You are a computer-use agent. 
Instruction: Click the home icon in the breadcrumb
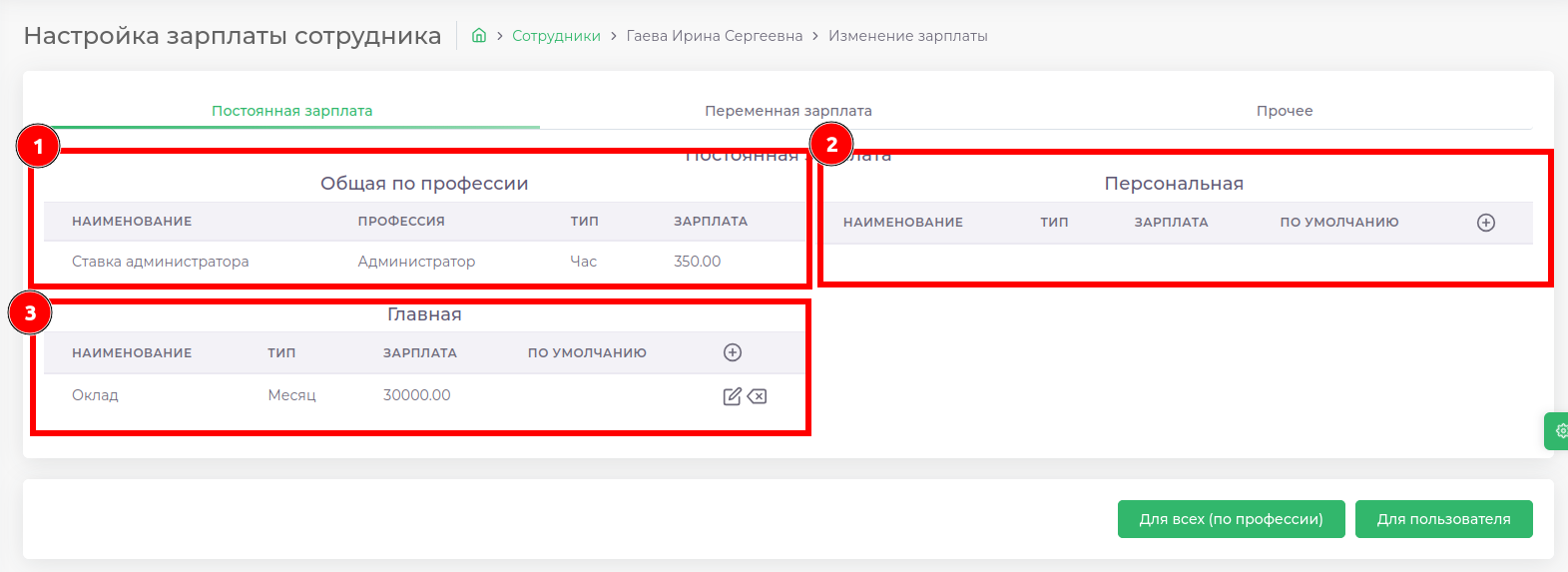(x=479, y=36)
